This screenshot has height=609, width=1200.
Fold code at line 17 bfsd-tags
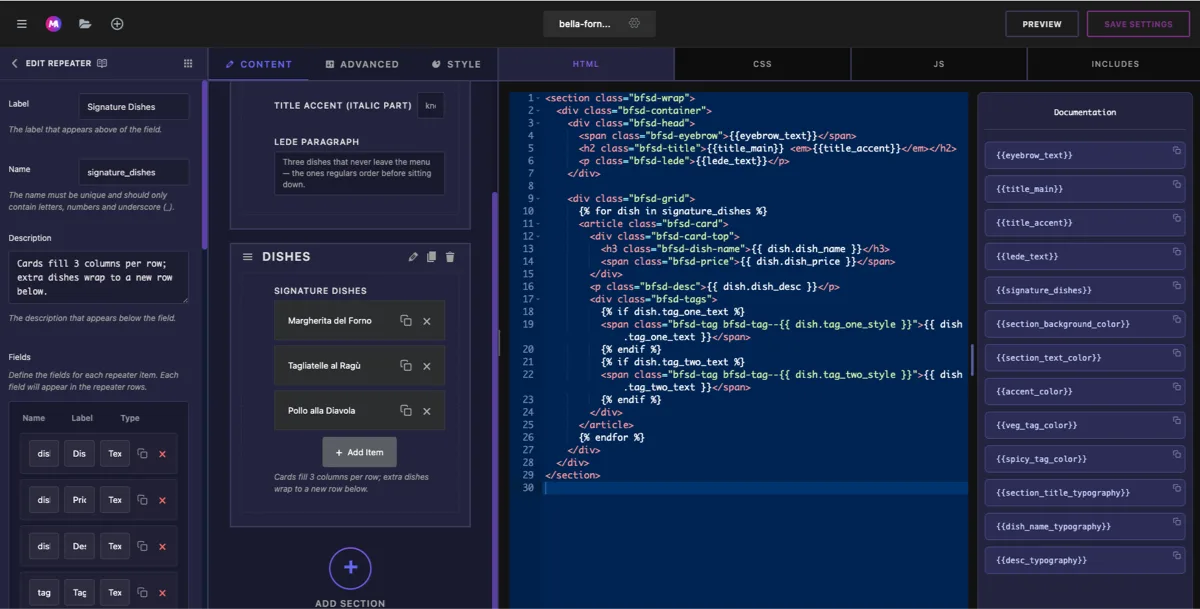(538, 299)
